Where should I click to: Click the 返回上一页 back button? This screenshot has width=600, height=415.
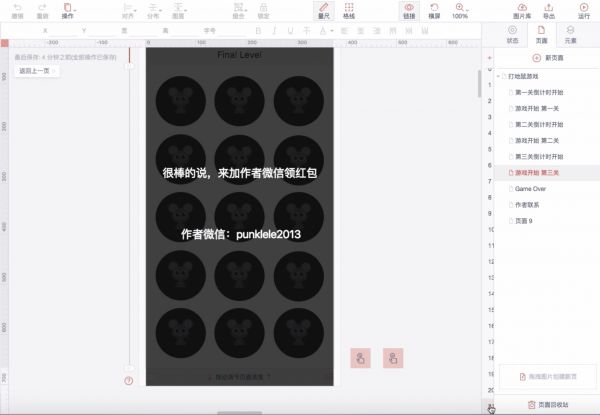coord(37,71)
